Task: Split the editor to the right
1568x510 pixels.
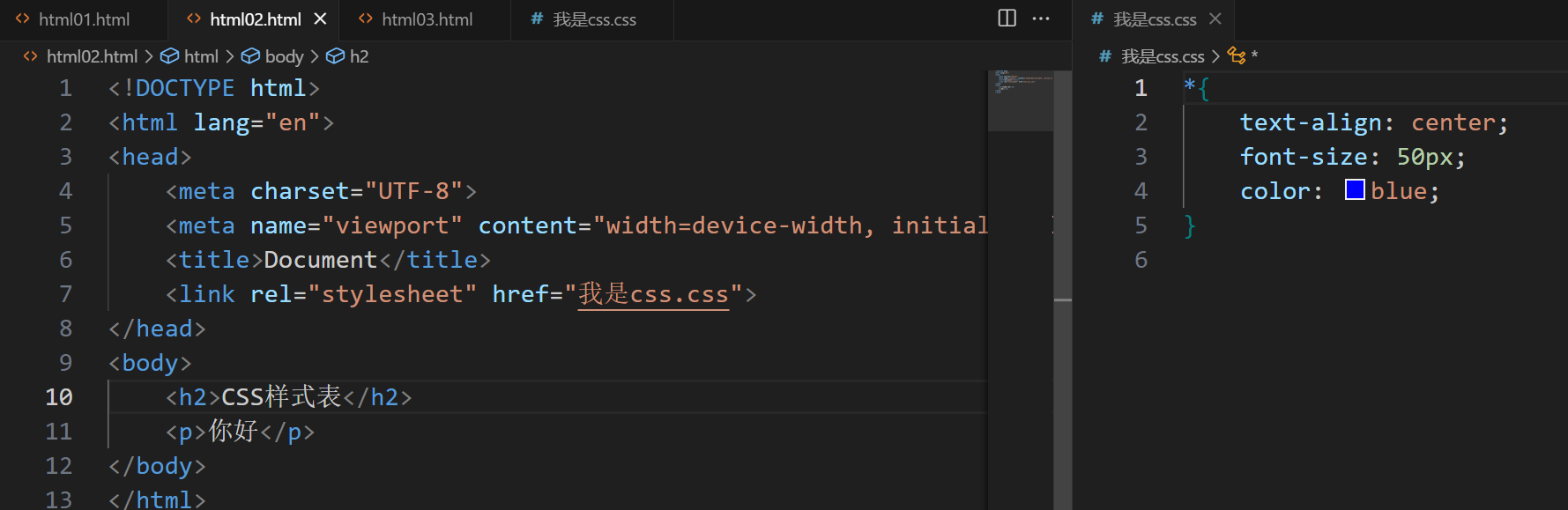Action: 1007,18
